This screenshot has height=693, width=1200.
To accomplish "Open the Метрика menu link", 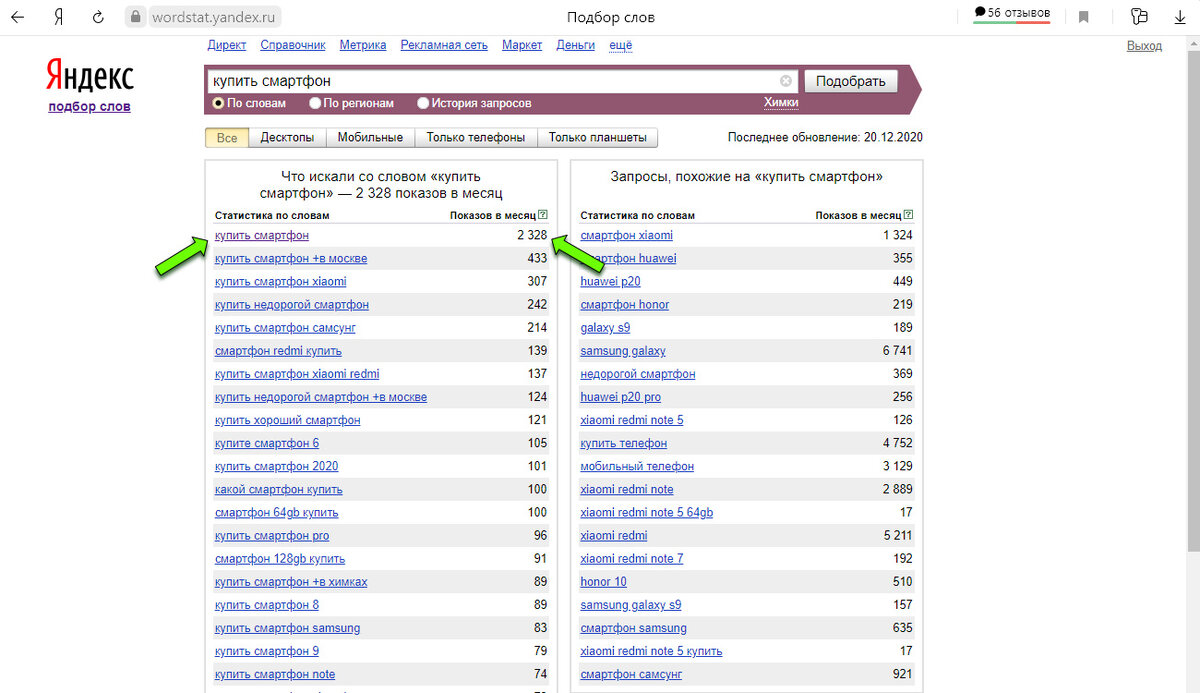I will (x=363, y=45).
